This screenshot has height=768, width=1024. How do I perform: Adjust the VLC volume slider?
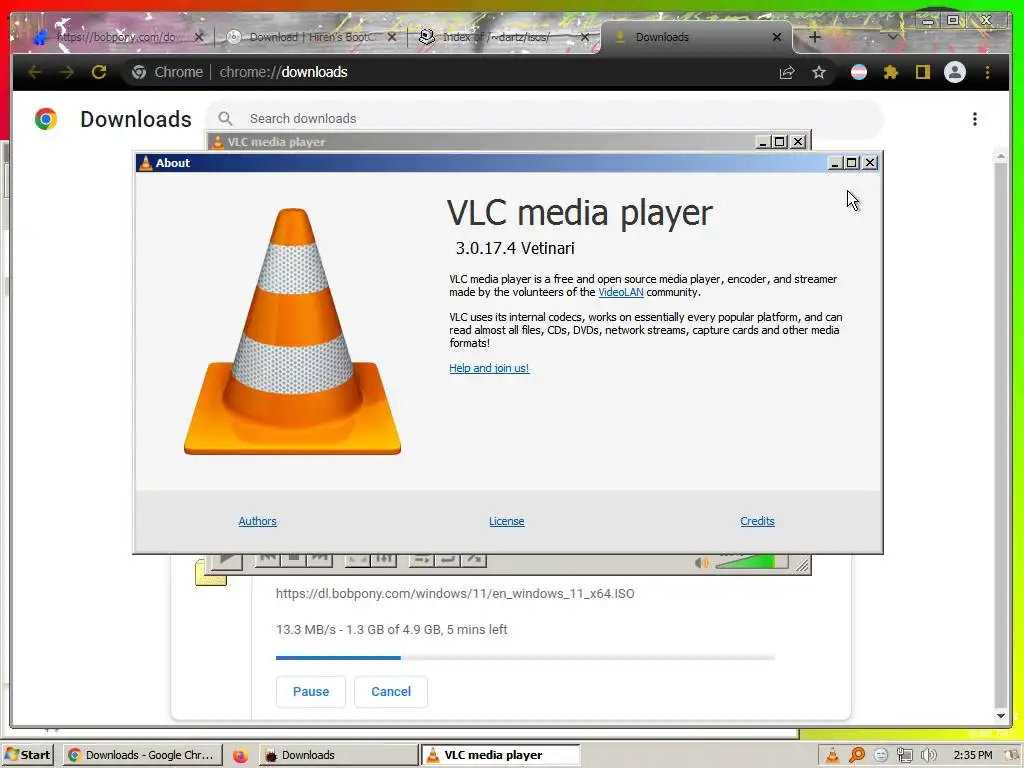pos(751,562)
